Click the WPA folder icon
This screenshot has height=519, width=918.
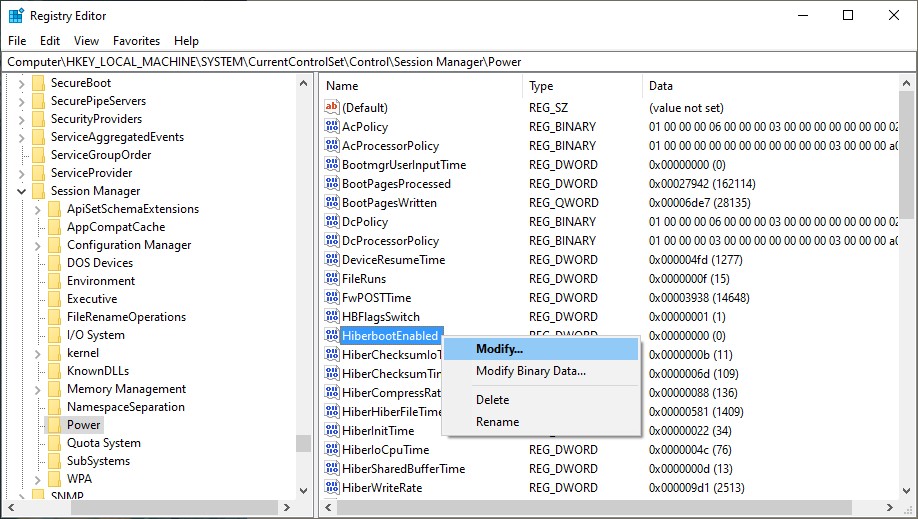54,479
